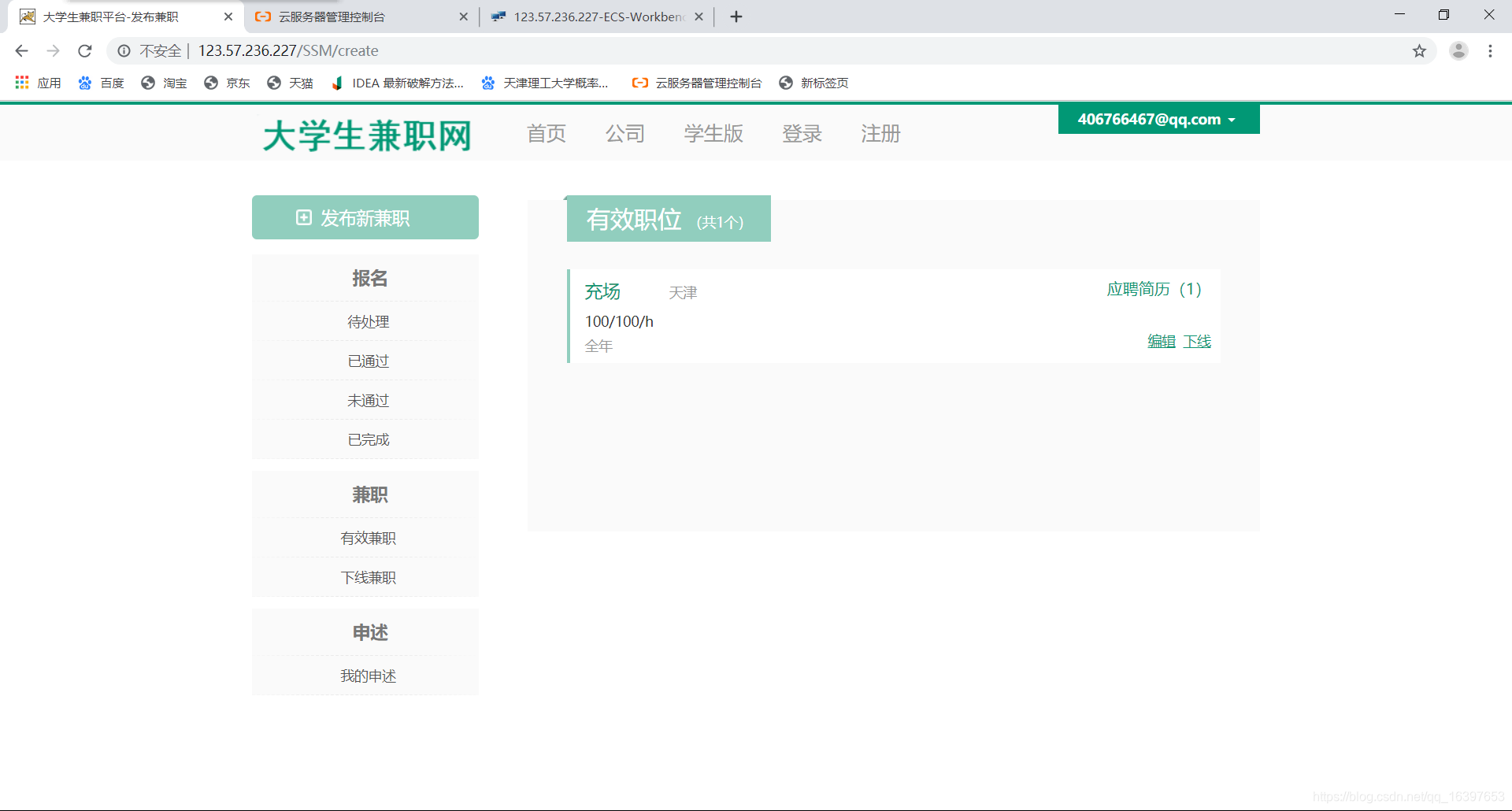This screenshot has height=811, width=1512.
Task: Open the 学生版 navigation item
Action: click(x=713, y=134)
